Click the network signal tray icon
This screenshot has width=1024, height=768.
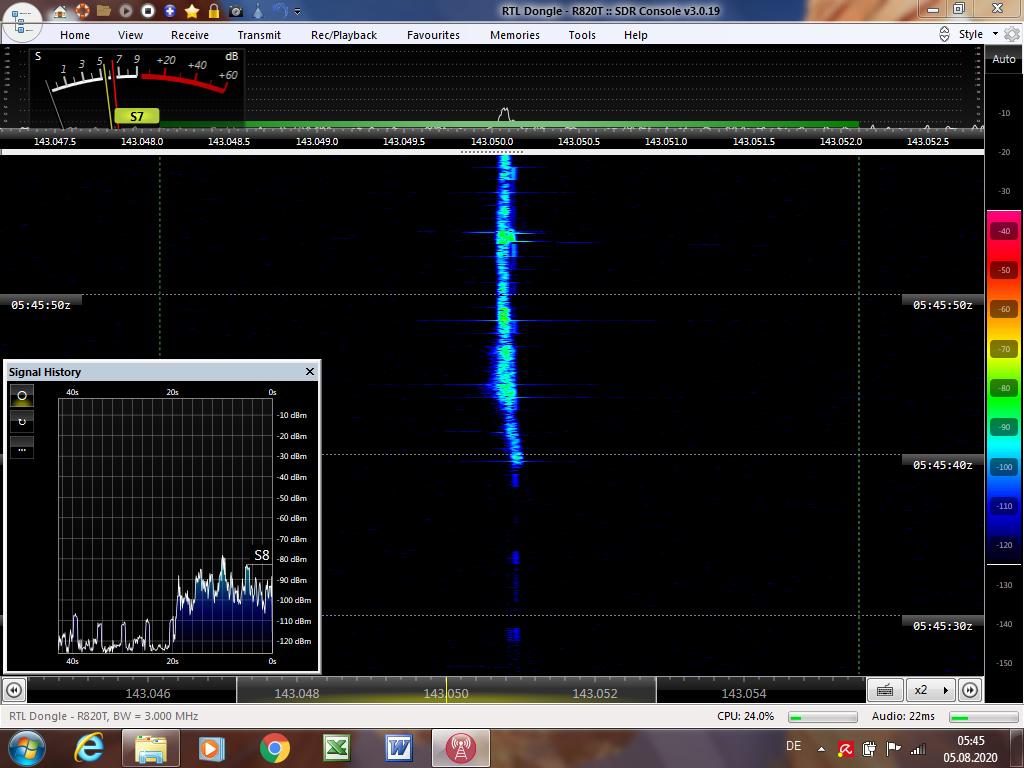tap(918, 749)
